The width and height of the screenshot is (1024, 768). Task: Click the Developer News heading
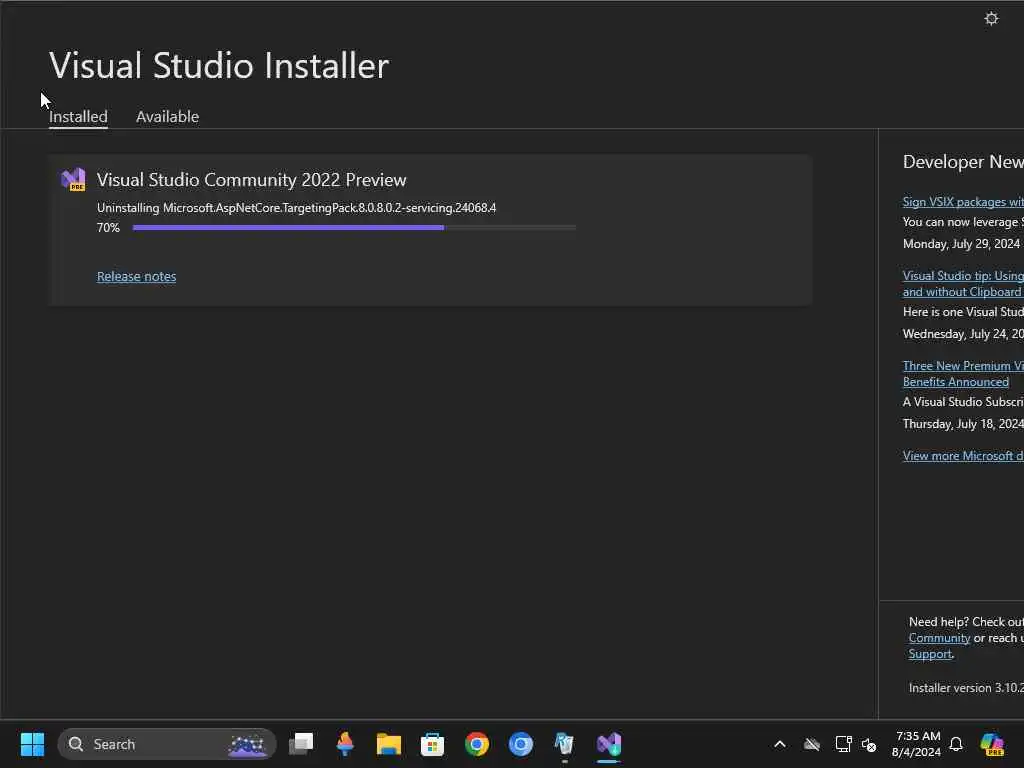(963, 161)
